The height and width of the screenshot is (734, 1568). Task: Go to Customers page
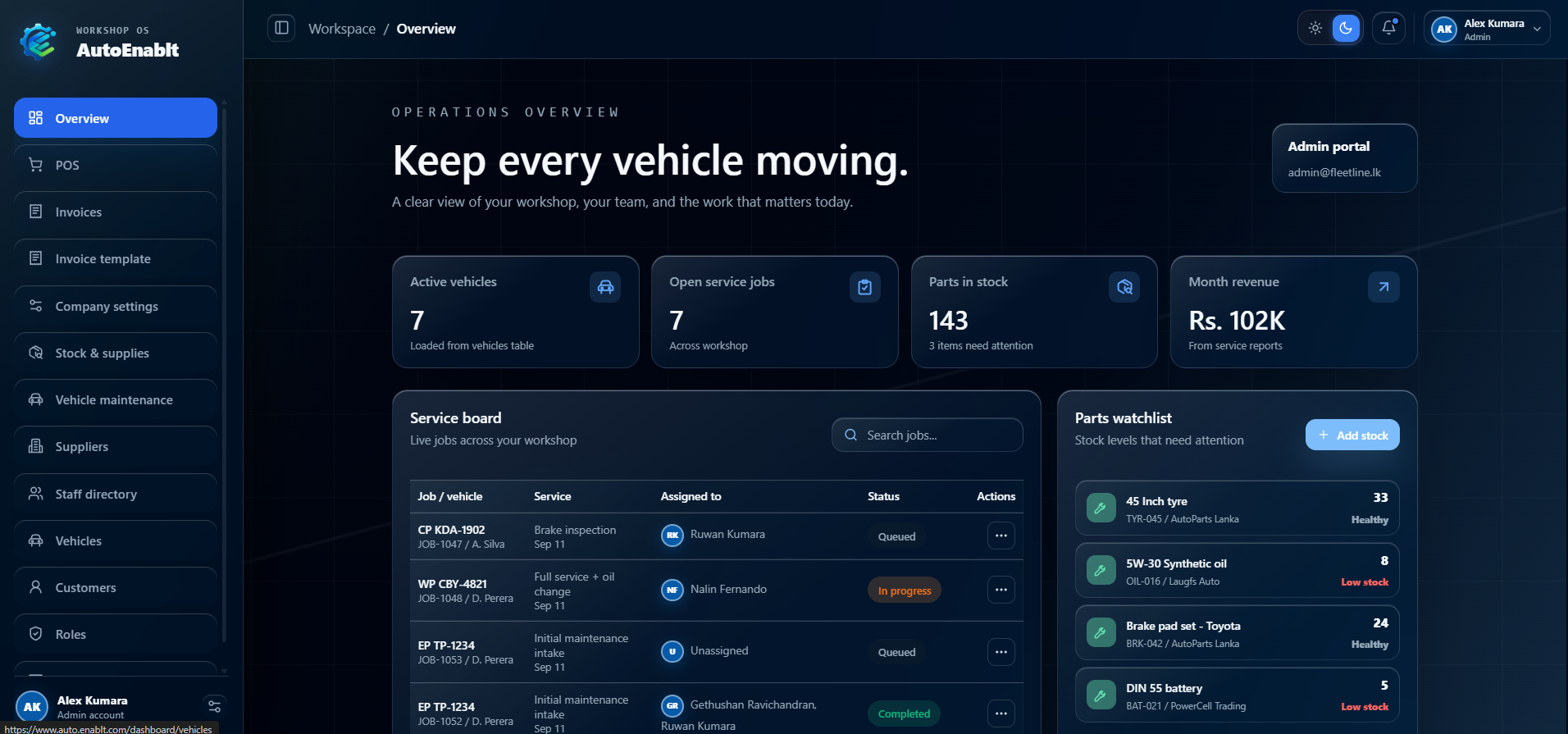pos(116,587)
